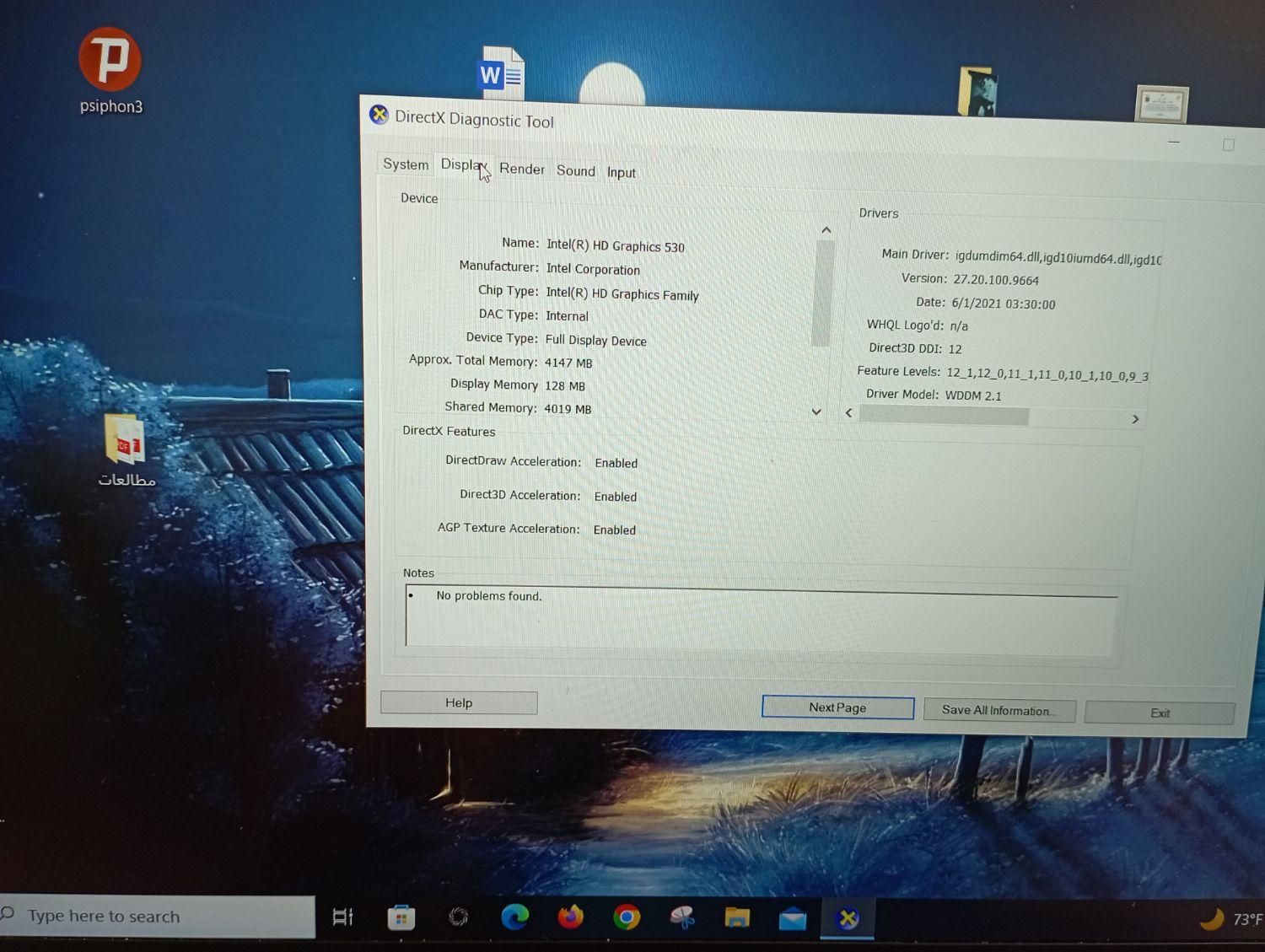The height and width of the screenshot is (952, 1265).
Task: Click inside the Notes text box
Action: [x=761, y=619]
